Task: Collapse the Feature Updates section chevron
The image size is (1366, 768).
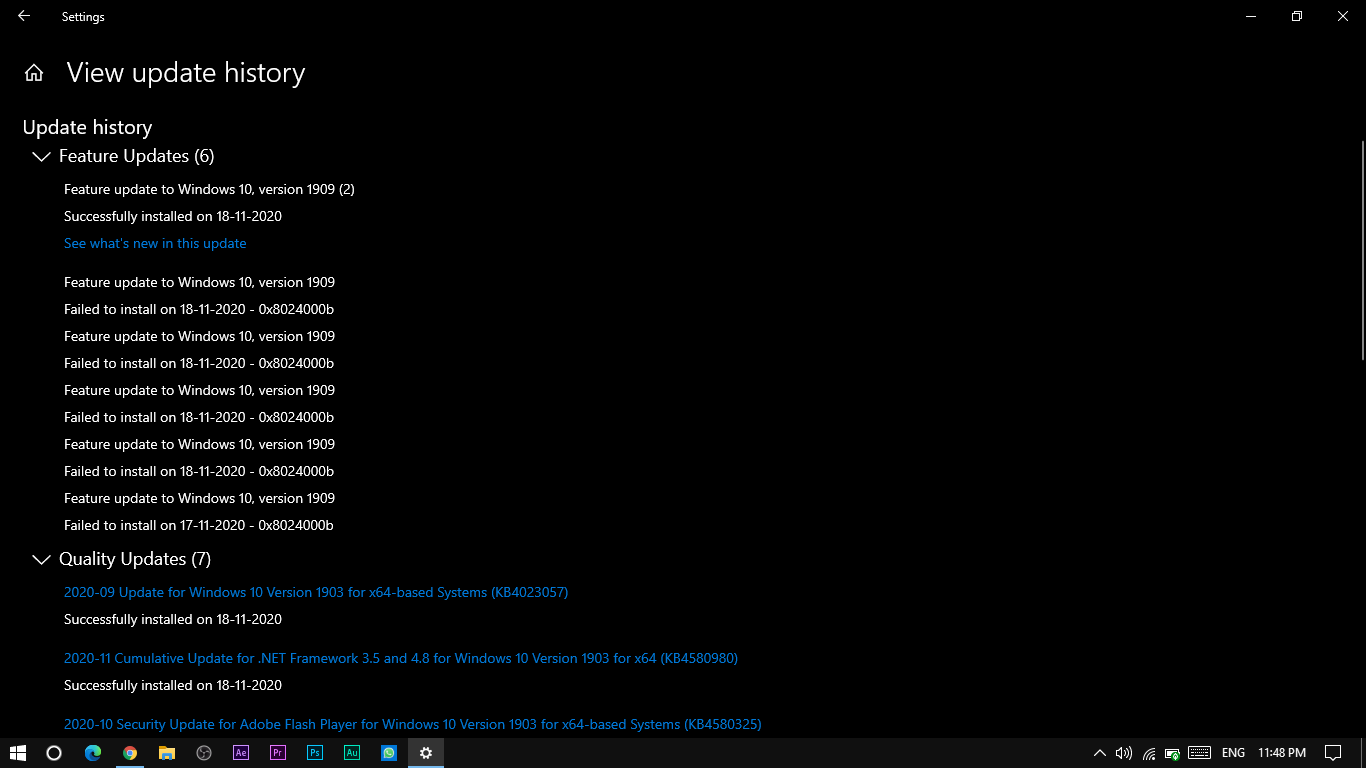Action: 41,156
